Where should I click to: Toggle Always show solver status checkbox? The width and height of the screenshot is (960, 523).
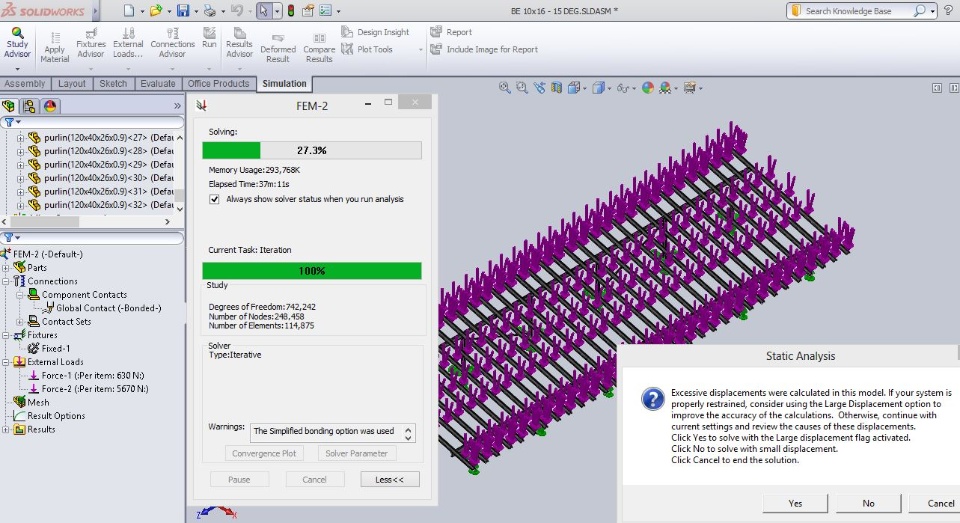coord(214,199)
